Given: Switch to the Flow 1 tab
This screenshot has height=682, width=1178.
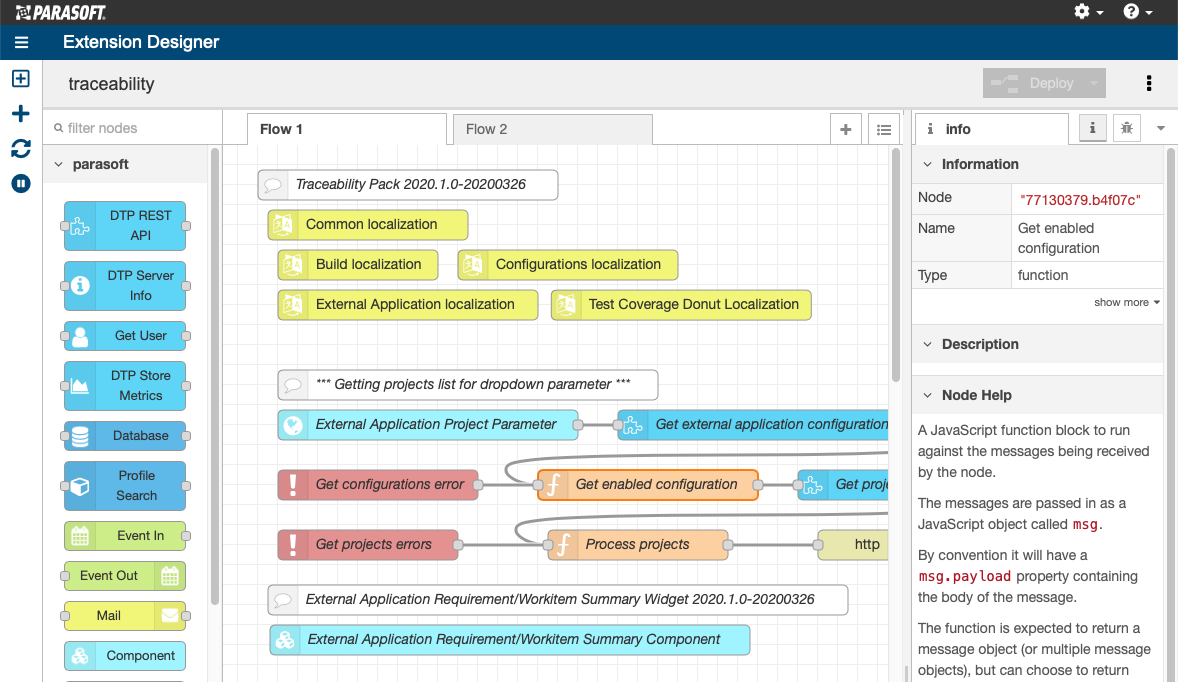Looking at the screenshot, I should click(x=347, y=129).
